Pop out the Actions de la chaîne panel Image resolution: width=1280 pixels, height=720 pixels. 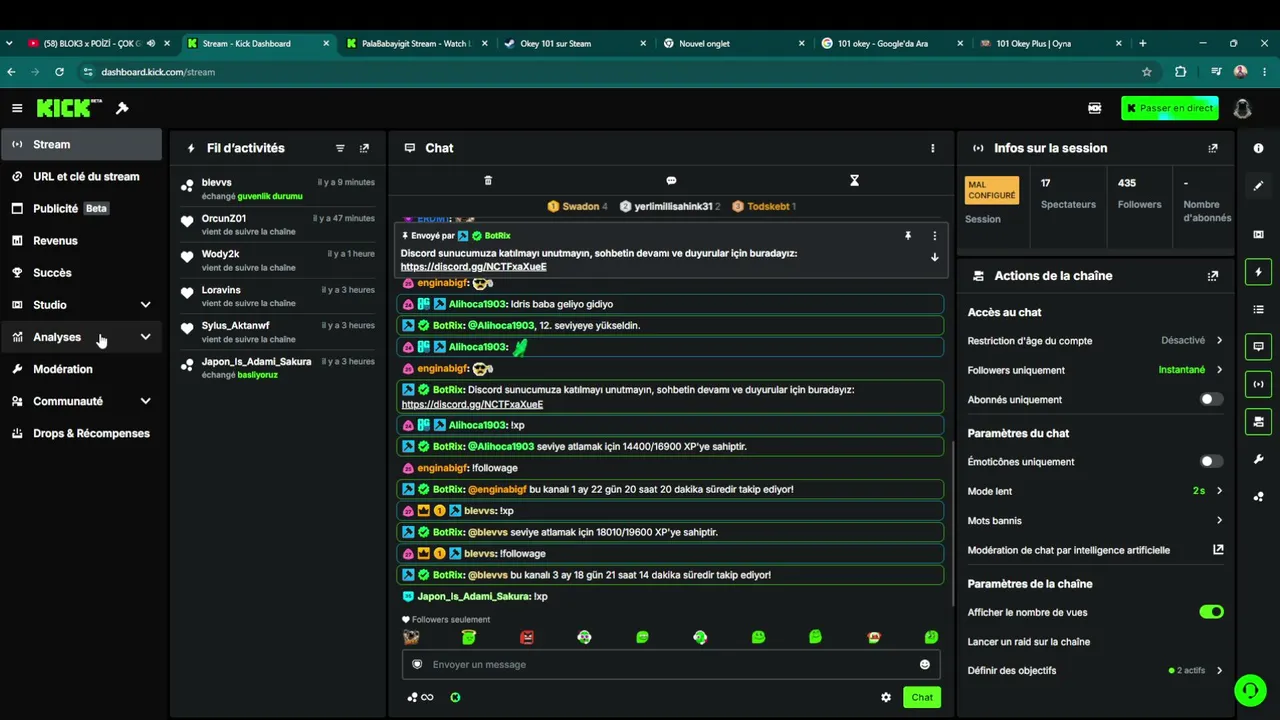pyautogui.click(x=1213, y=276)
